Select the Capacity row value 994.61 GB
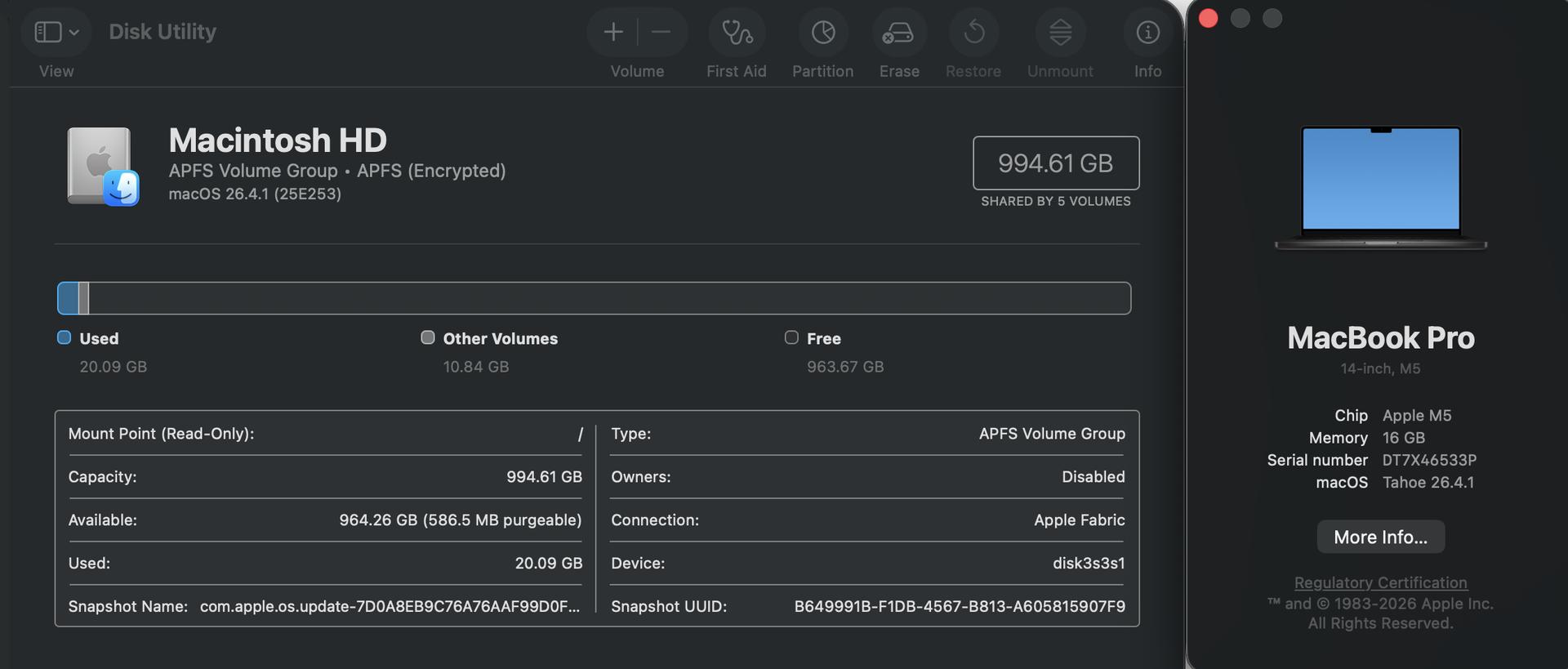This screenshot has width=1568, height=669. [544, 477]
